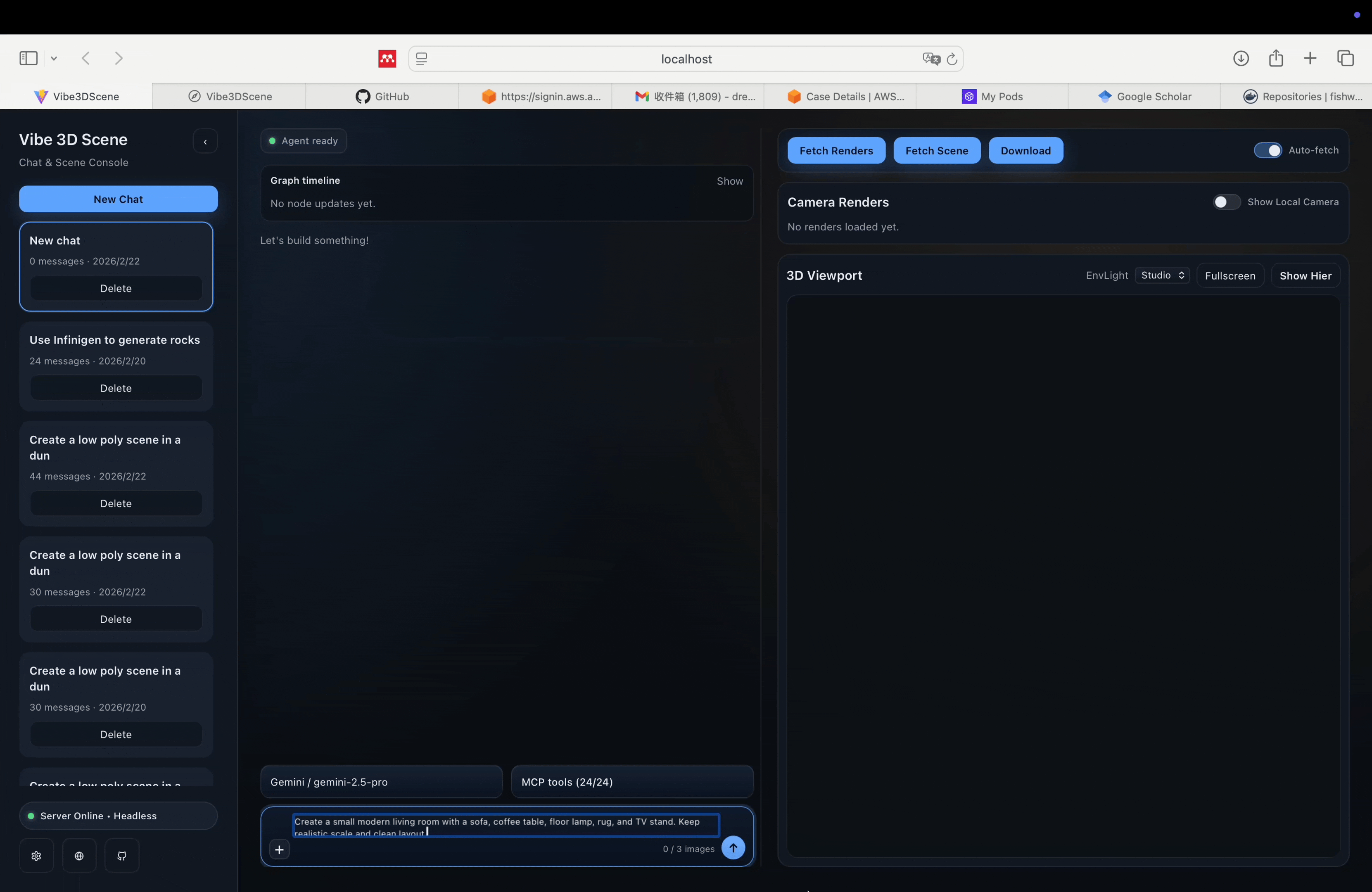
Task: Click the plus icon to attach an image
Action: [279, 849]
